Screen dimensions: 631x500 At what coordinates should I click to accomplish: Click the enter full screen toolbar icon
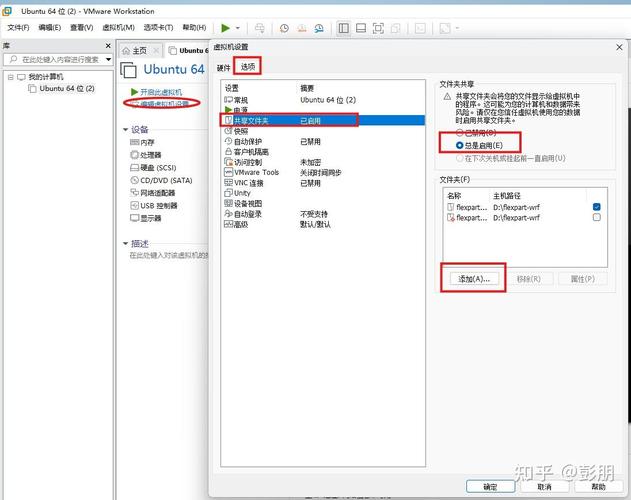(378, 28)
